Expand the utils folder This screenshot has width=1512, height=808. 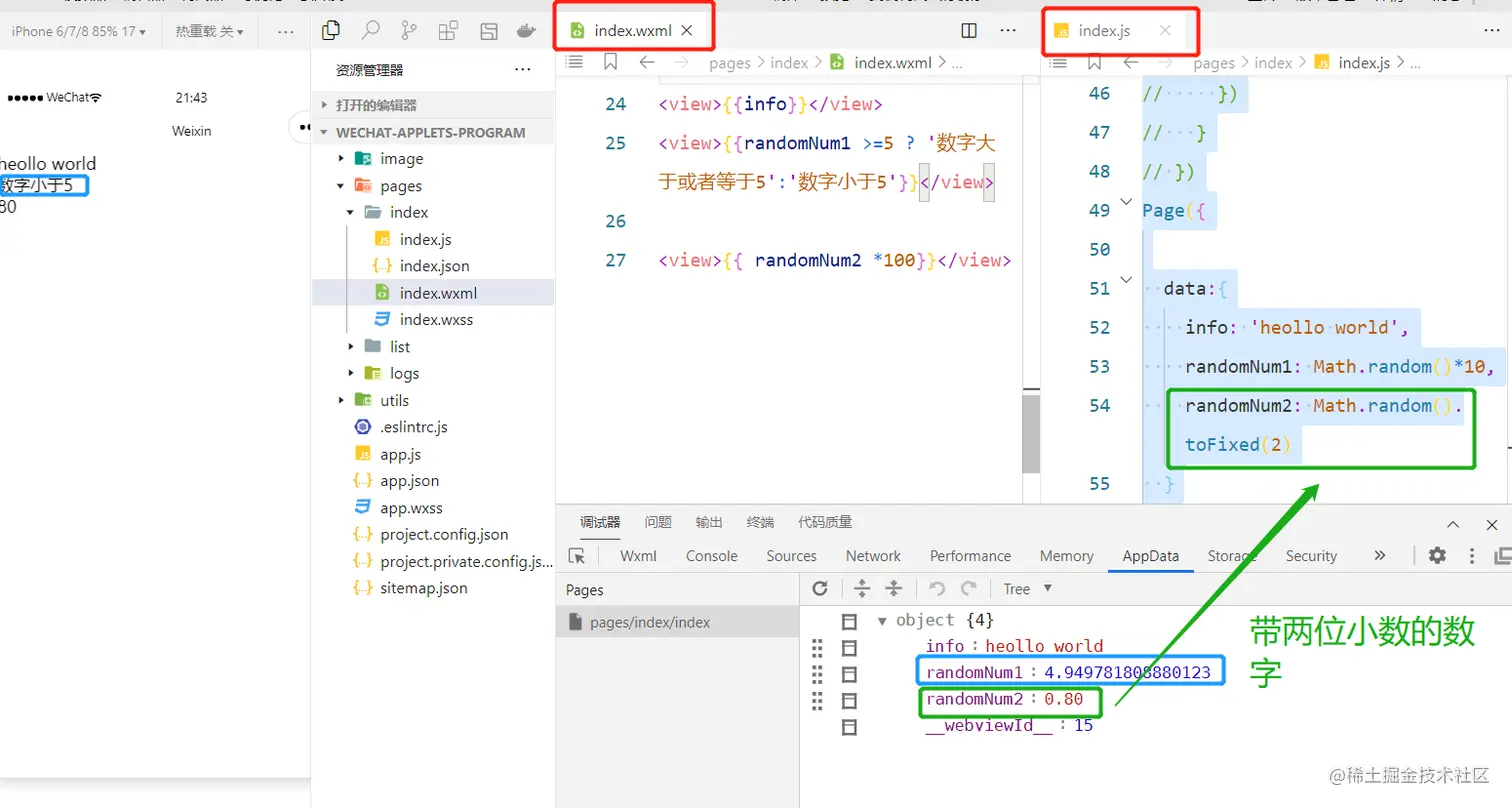(341, 400)
